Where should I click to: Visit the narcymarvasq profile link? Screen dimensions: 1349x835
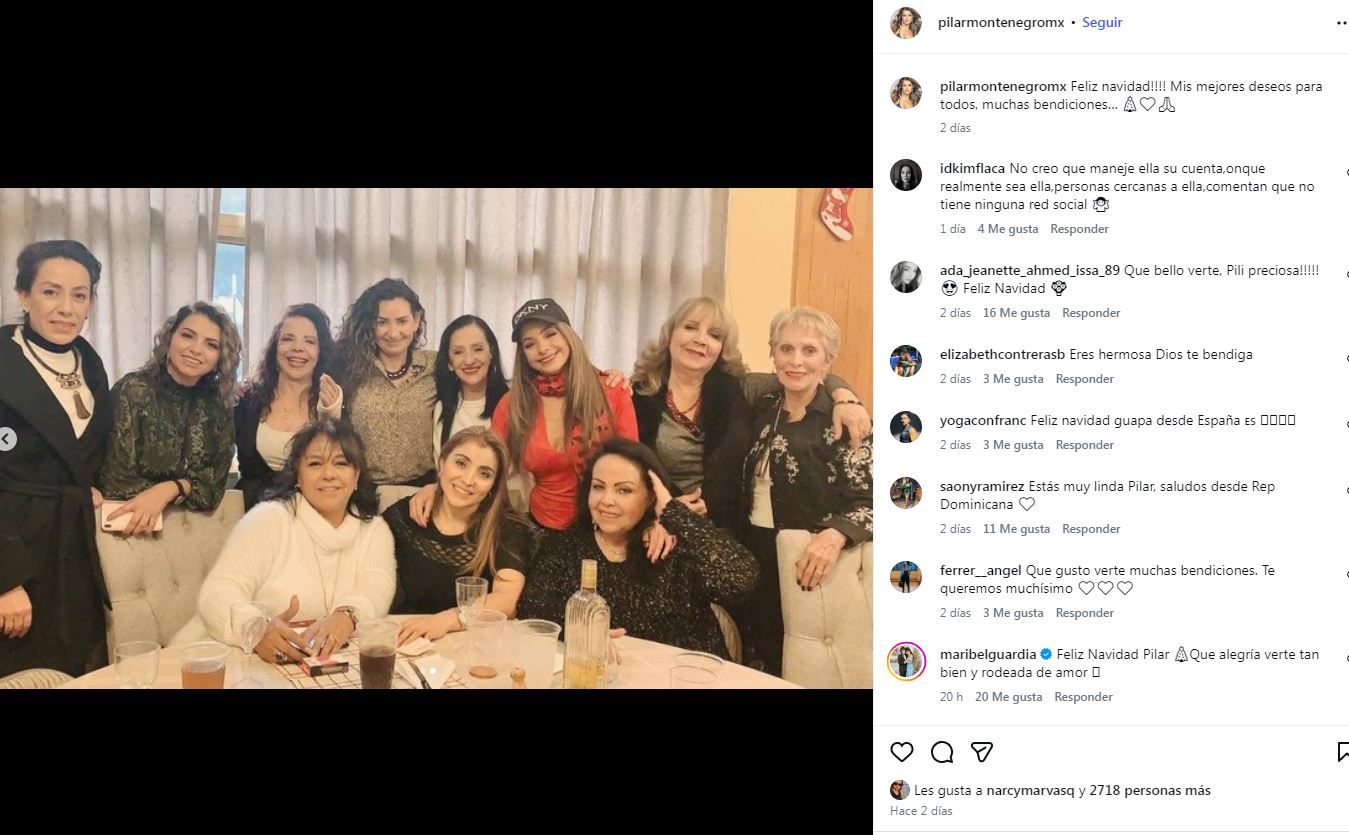point(1030,790)
